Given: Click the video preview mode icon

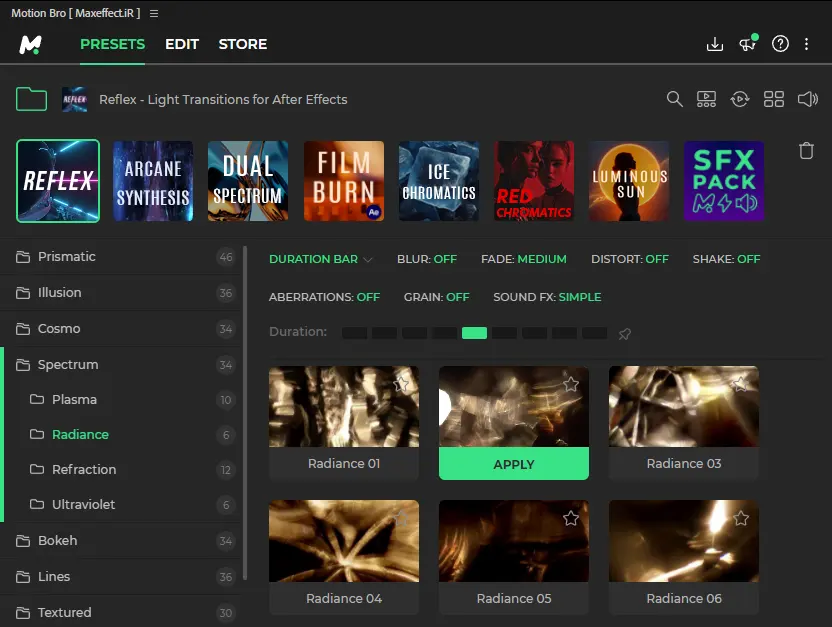Looking at the screenshot, I should [706, 99].
